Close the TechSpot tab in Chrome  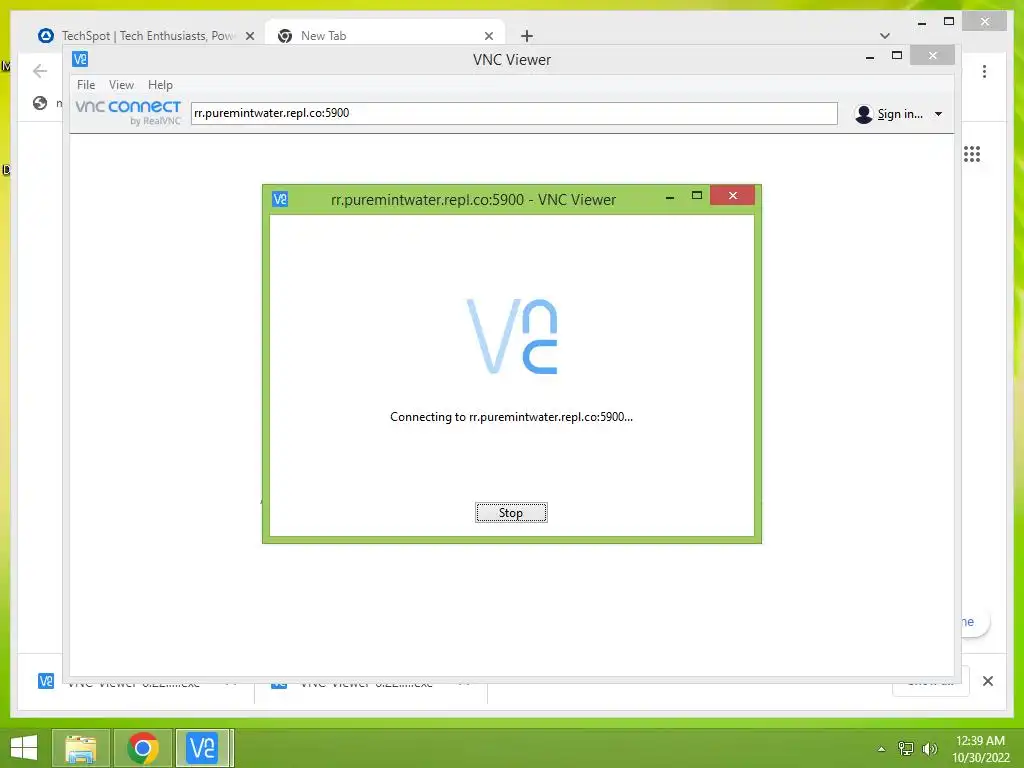coord(249,36)
